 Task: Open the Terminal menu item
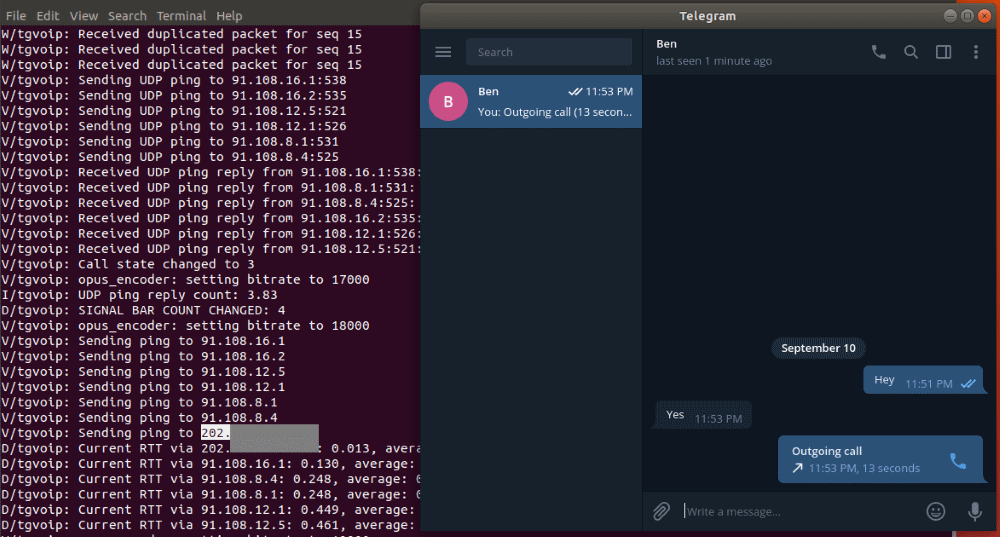click(181, 16)
